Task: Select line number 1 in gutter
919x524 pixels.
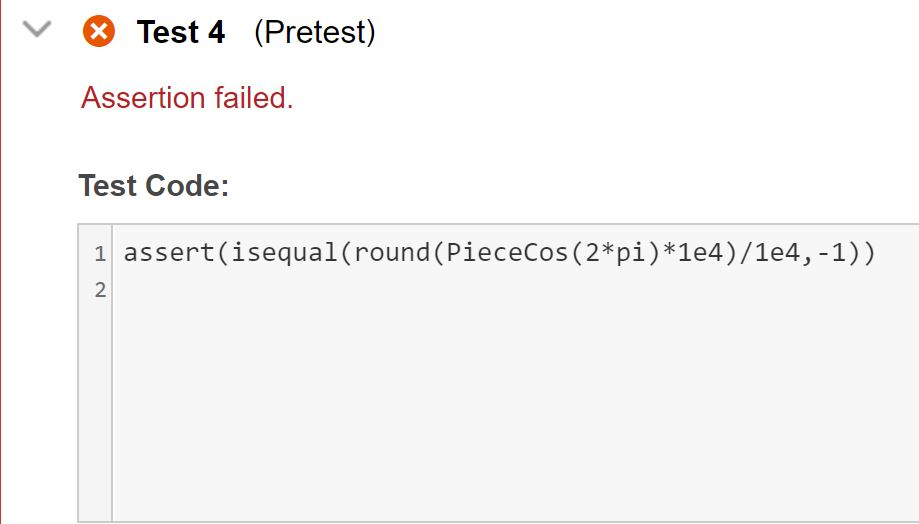Action: click(x=100, y=254)
